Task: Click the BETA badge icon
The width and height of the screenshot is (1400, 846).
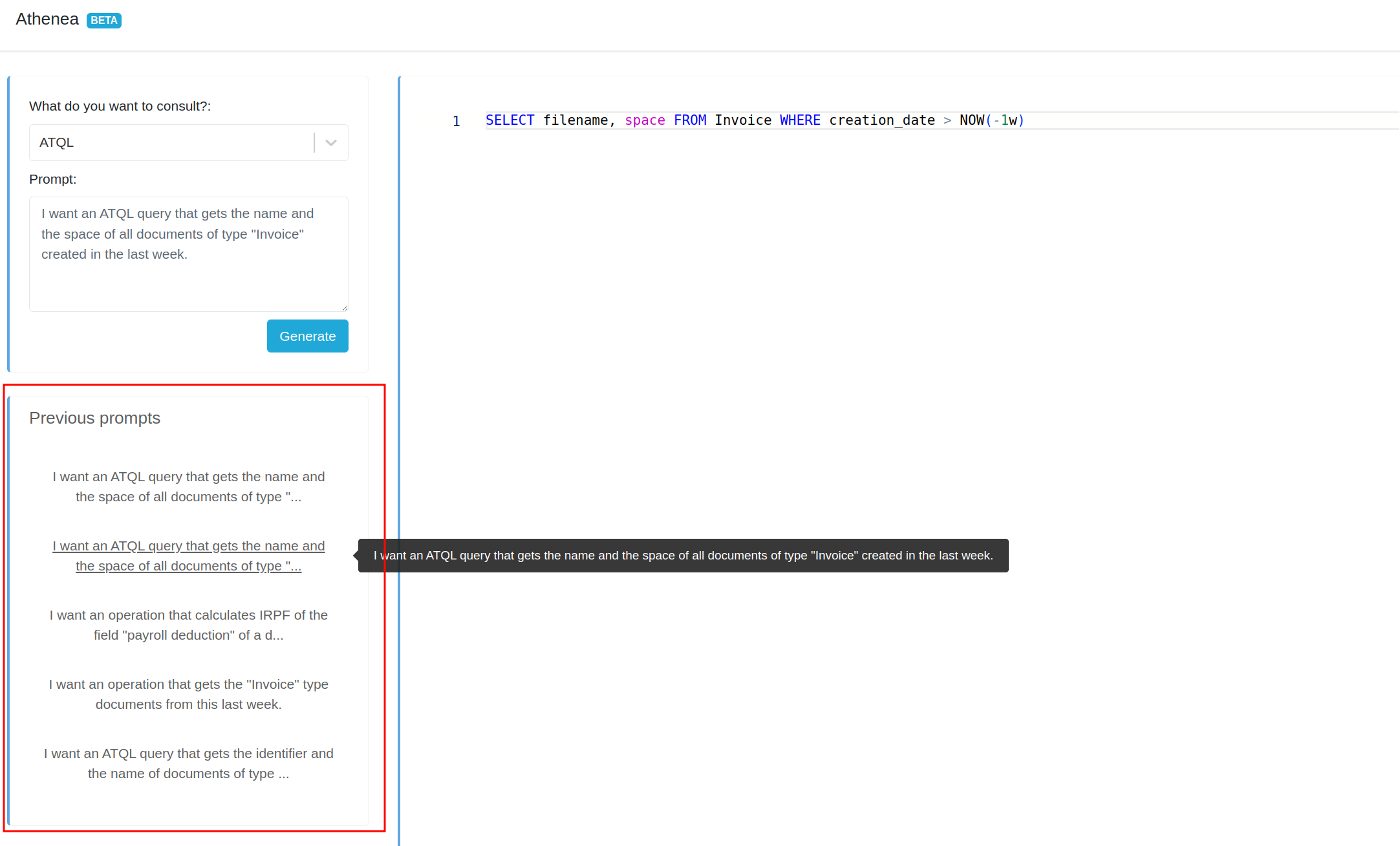Action: [104, 21]
